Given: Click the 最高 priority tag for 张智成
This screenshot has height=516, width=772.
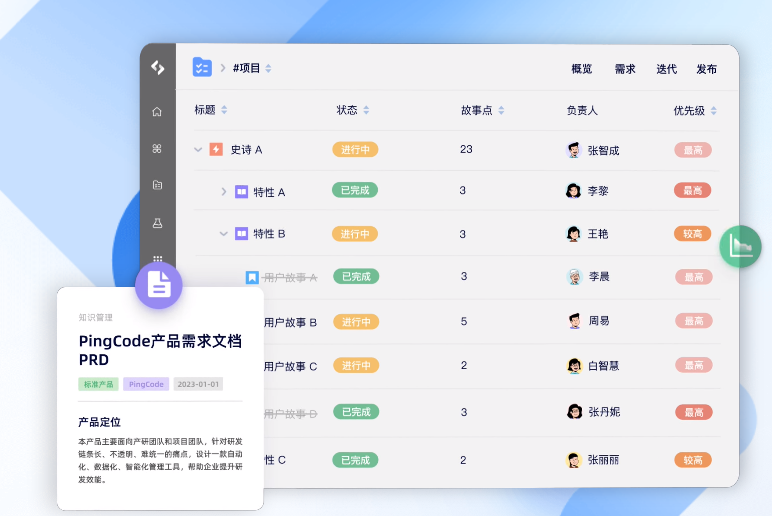Looking at the screenshot, I should point(693,150).
